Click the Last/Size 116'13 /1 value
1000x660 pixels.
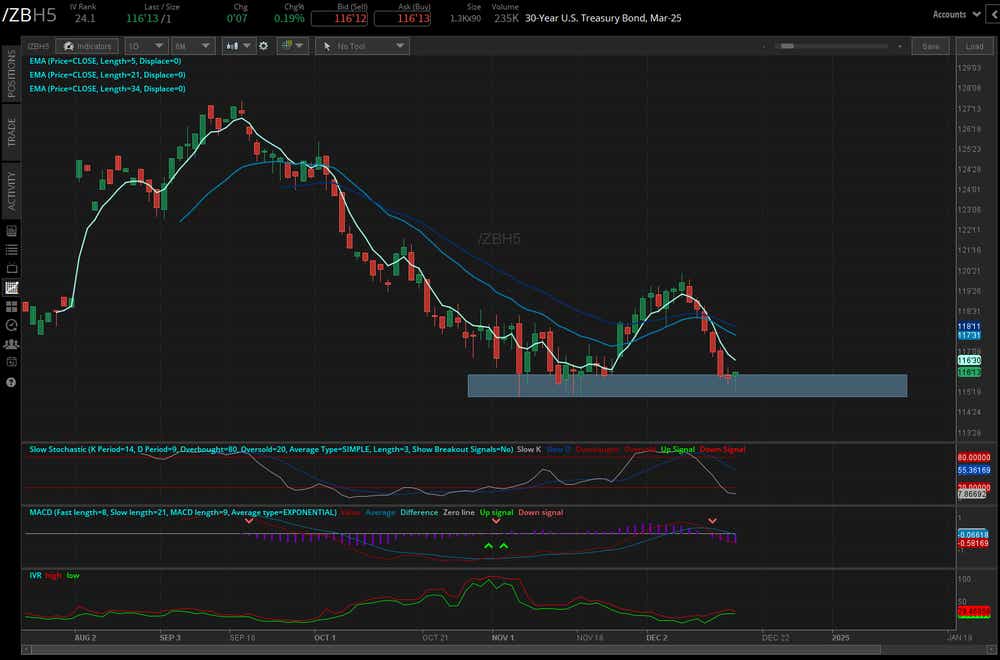pyautogui.click(x=149, y=18)
